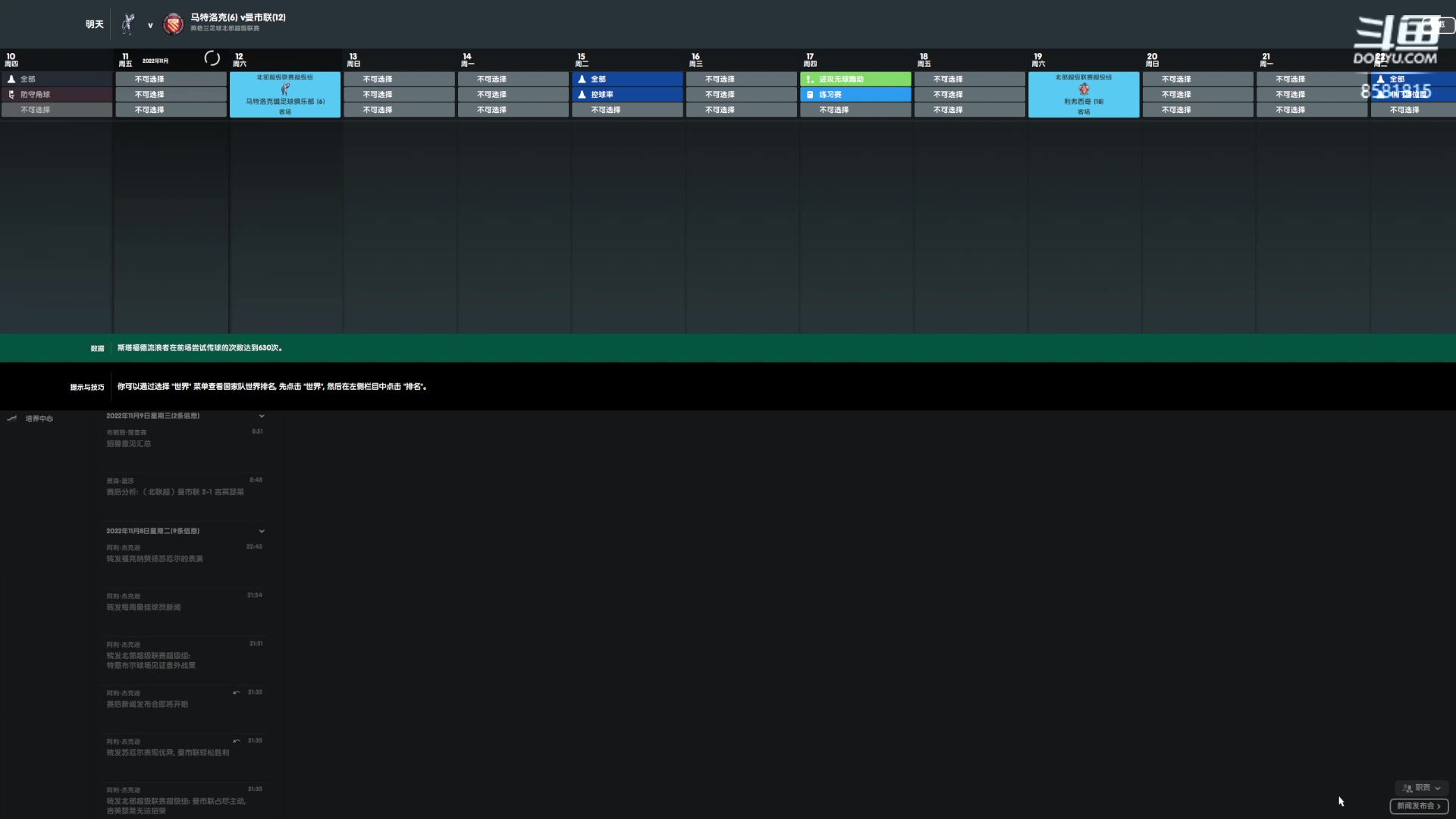The image size is (1456, 819).
Task: Select the 进攻无球跑动 training session
Action: (855, 79)
